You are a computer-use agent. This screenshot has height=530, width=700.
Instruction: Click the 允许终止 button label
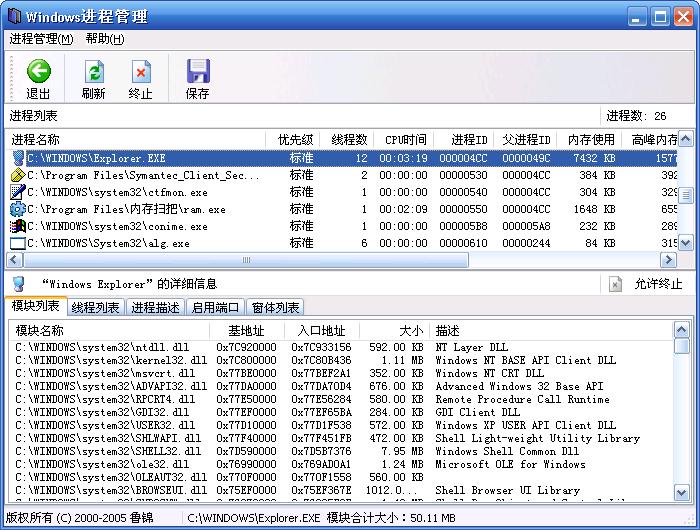coord(658,284)
